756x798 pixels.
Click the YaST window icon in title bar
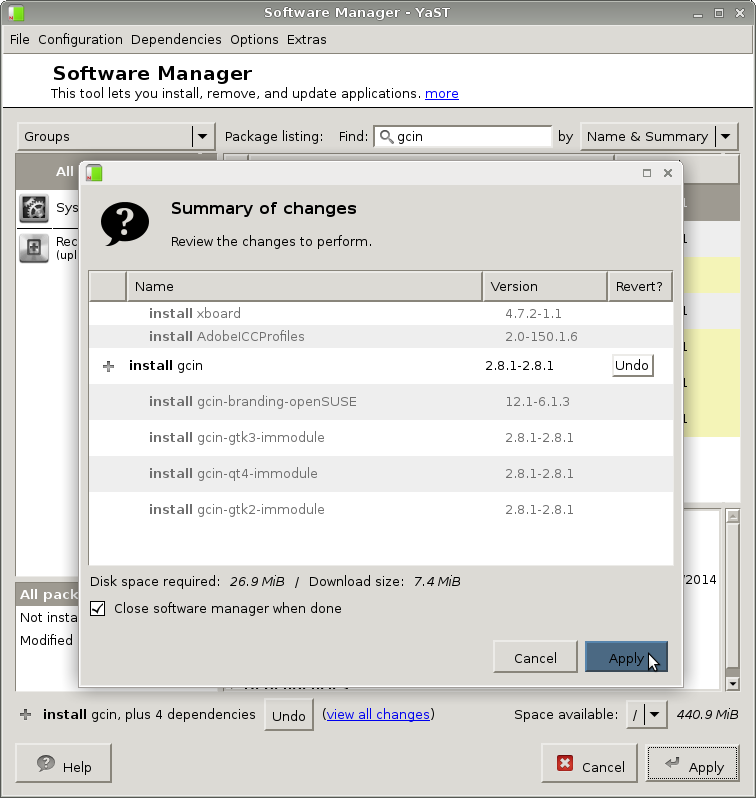(x=16, y=13)
